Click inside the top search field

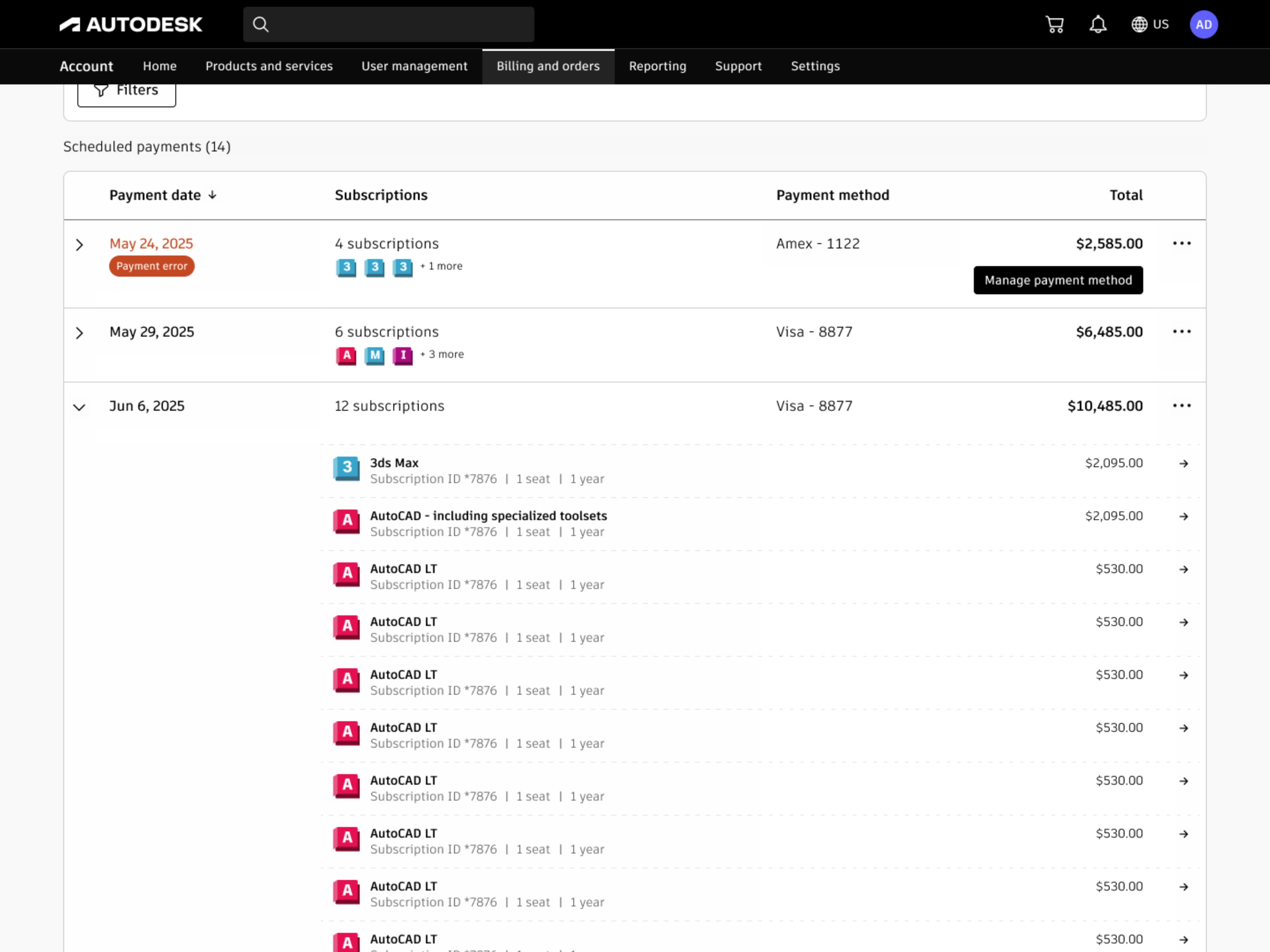click(x=389, y=24)
